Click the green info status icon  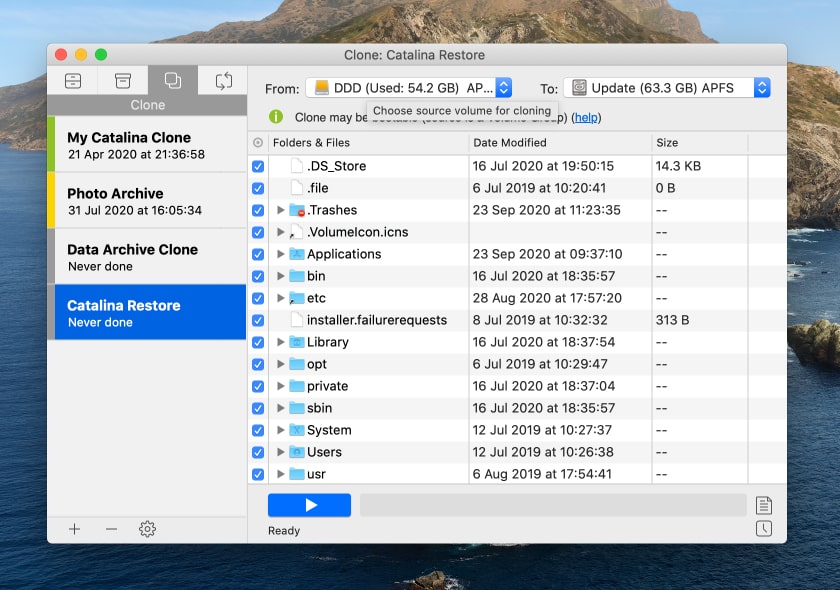click(275, 117)
